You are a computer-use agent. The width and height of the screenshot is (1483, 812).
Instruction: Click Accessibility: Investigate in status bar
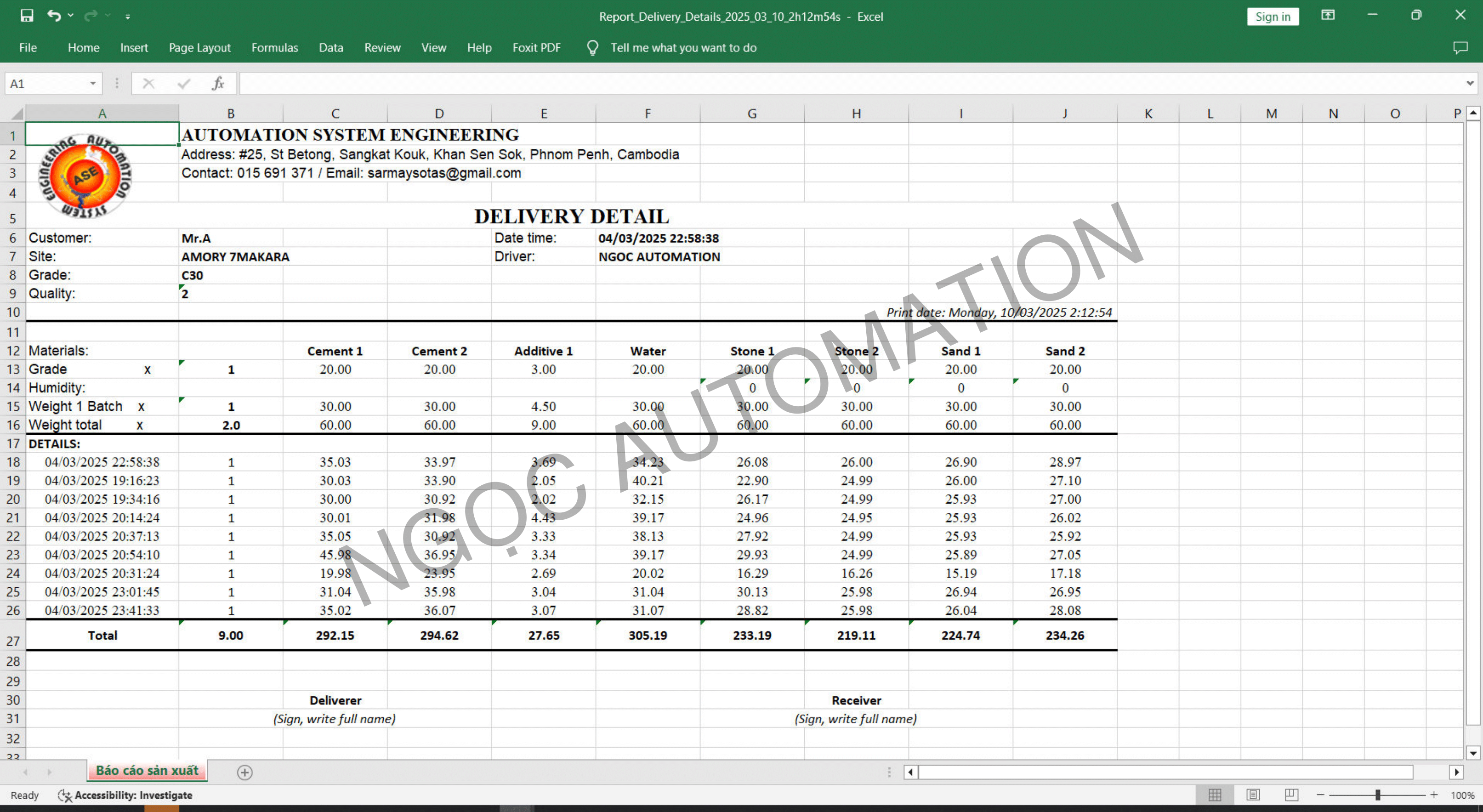click(x=125, y=795)
